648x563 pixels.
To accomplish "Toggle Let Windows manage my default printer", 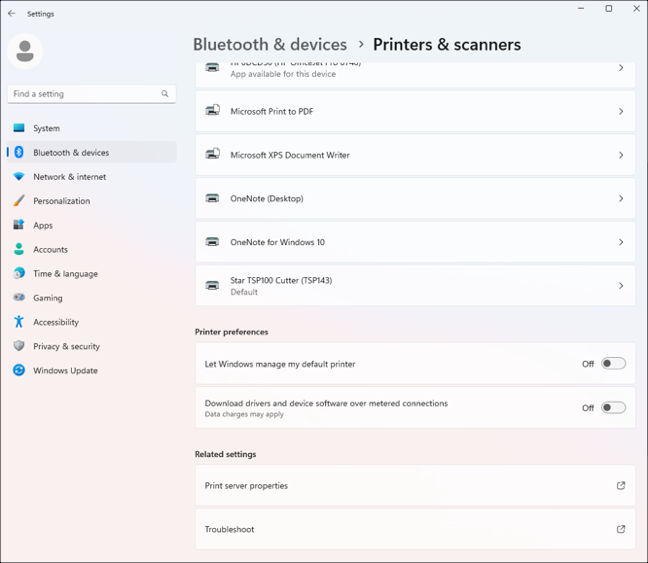I will 613,364.
